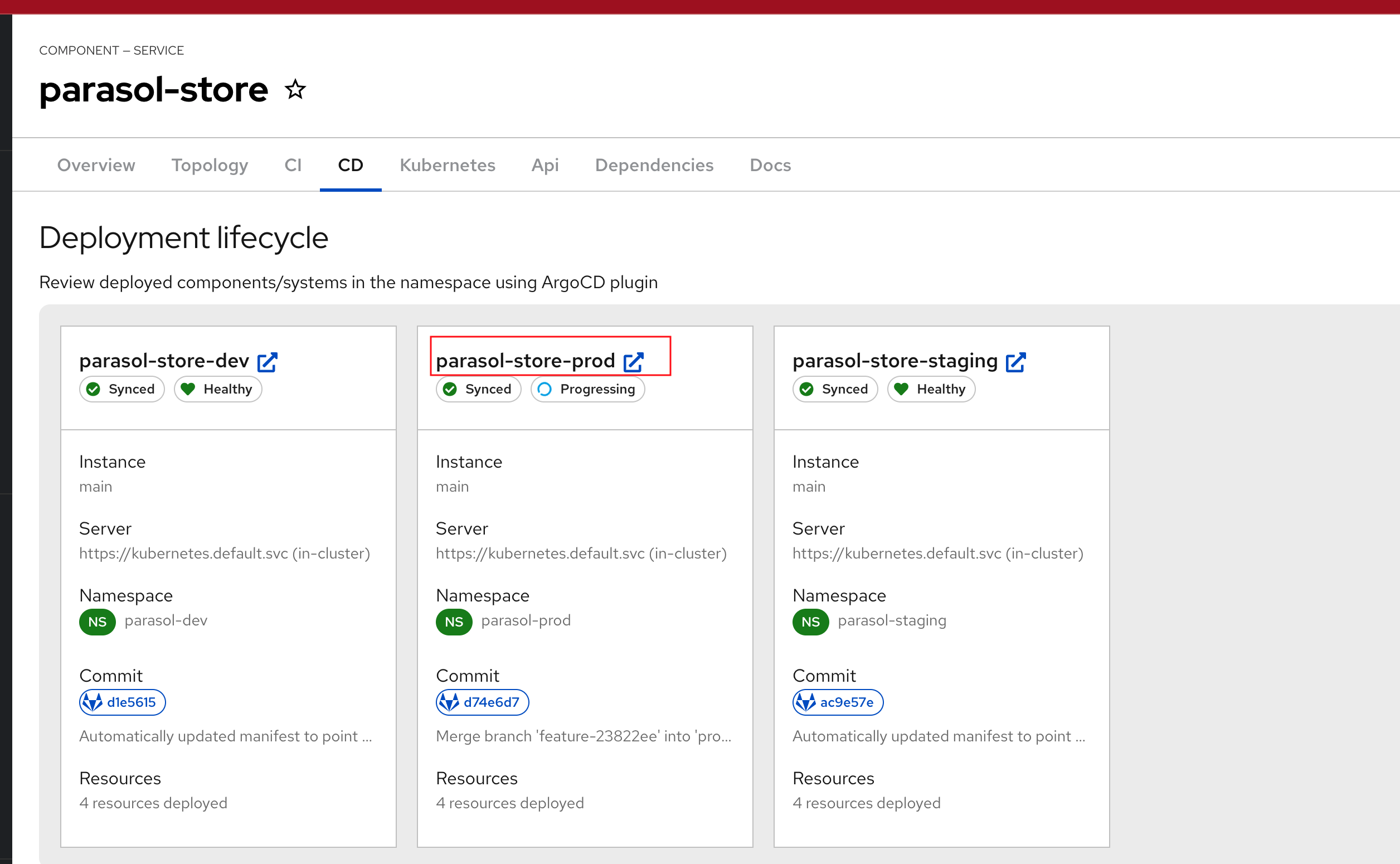Click the parasol-staging namespace text
Screen dimensions: 1400x864
[x=892, y=620]
